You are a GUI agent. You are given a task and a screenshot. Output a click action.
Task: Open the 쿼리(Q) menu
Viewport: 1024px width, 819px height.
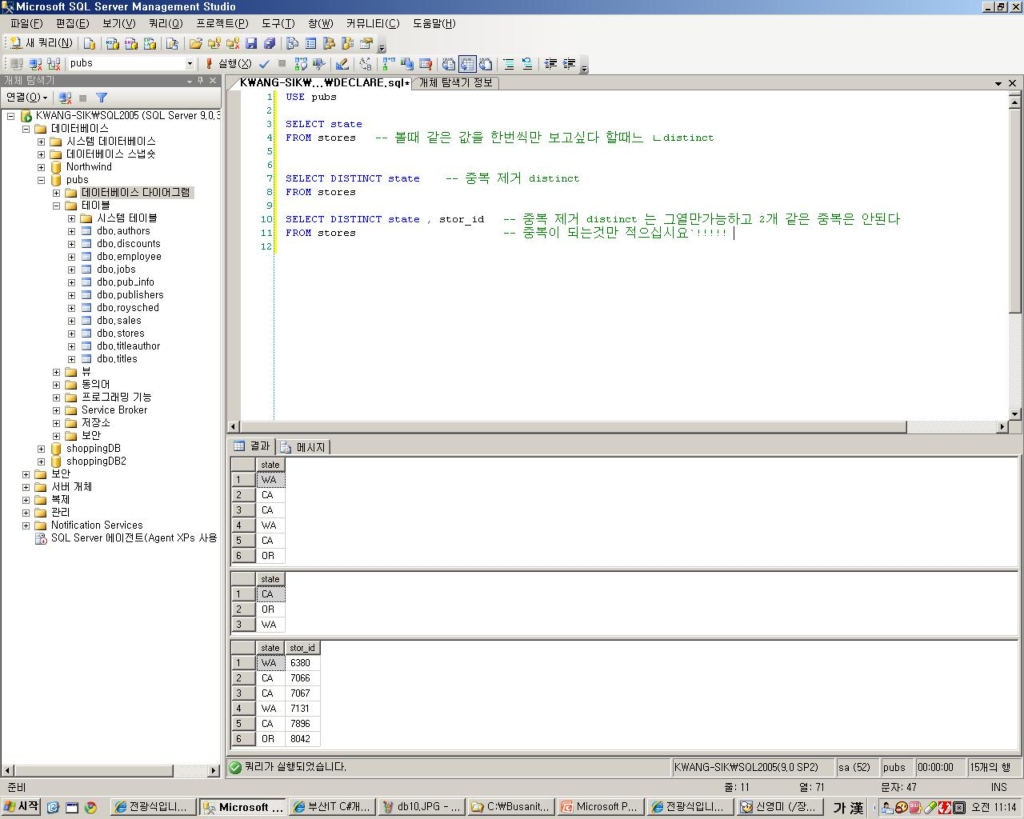click(x=165, y=24)
